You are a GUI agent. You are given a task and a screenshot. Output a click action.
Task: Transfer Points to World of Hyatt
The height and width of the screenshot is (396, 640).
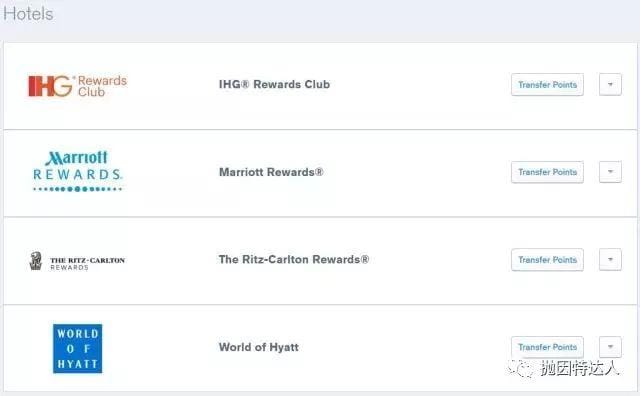point(547,347)
